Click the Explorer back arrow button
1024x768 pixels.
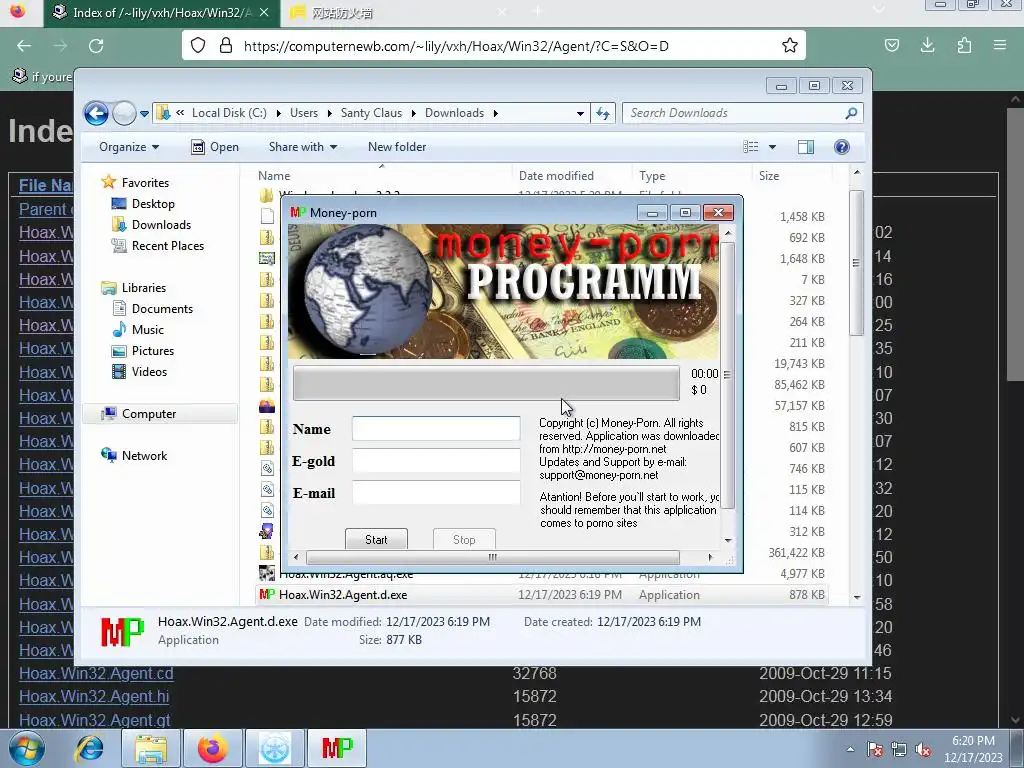click(97, 114)
